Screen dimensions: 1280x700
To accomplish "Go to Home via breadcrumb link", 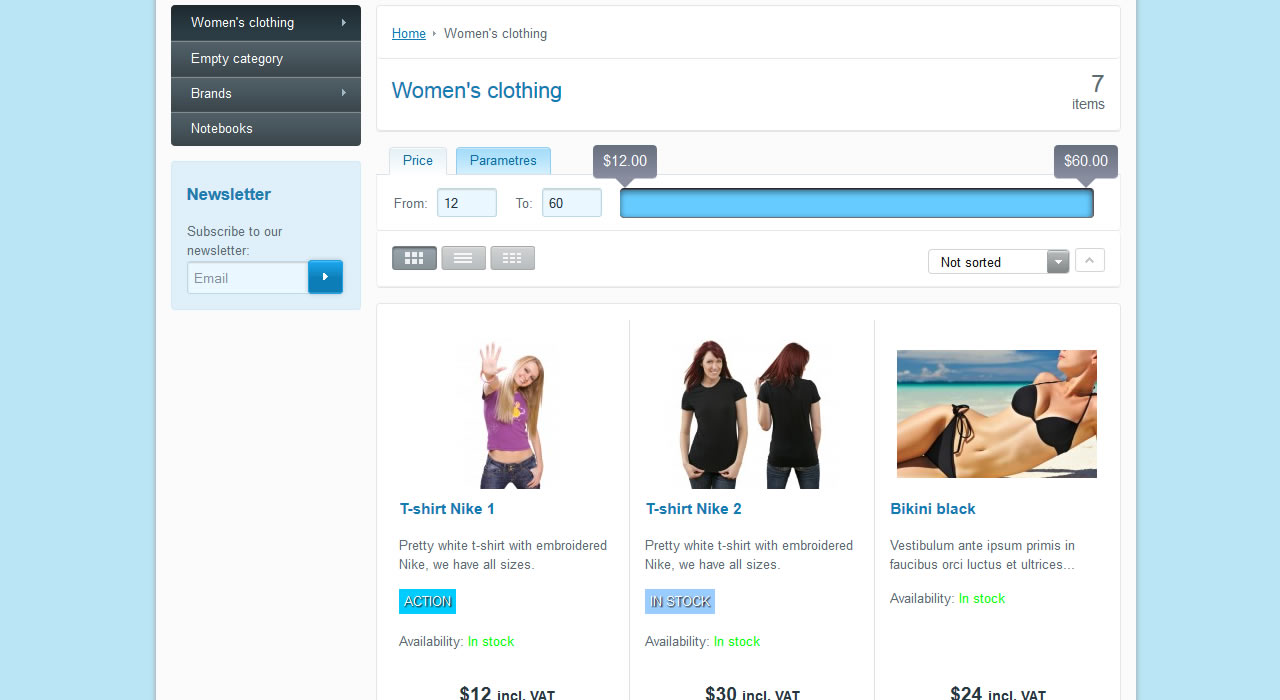I will (409, 34).
